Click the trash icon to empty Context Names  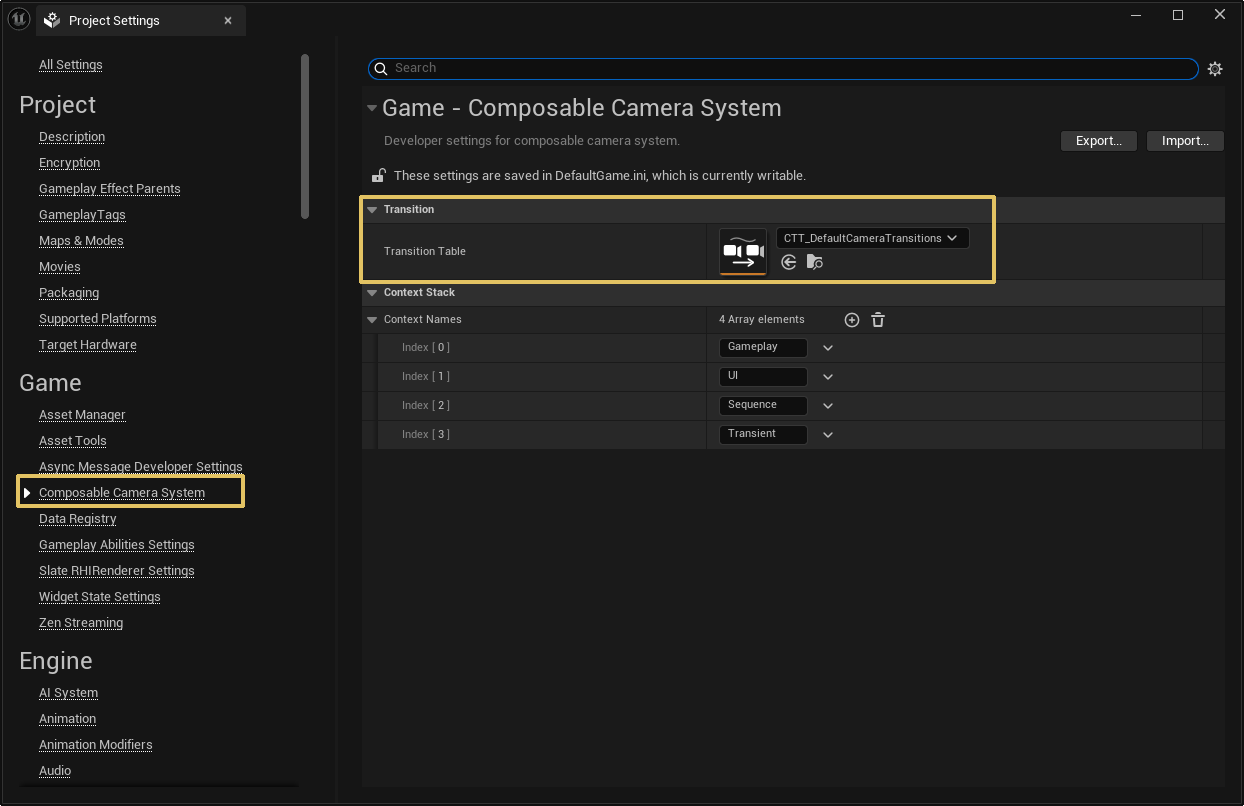tap(878, 320)
